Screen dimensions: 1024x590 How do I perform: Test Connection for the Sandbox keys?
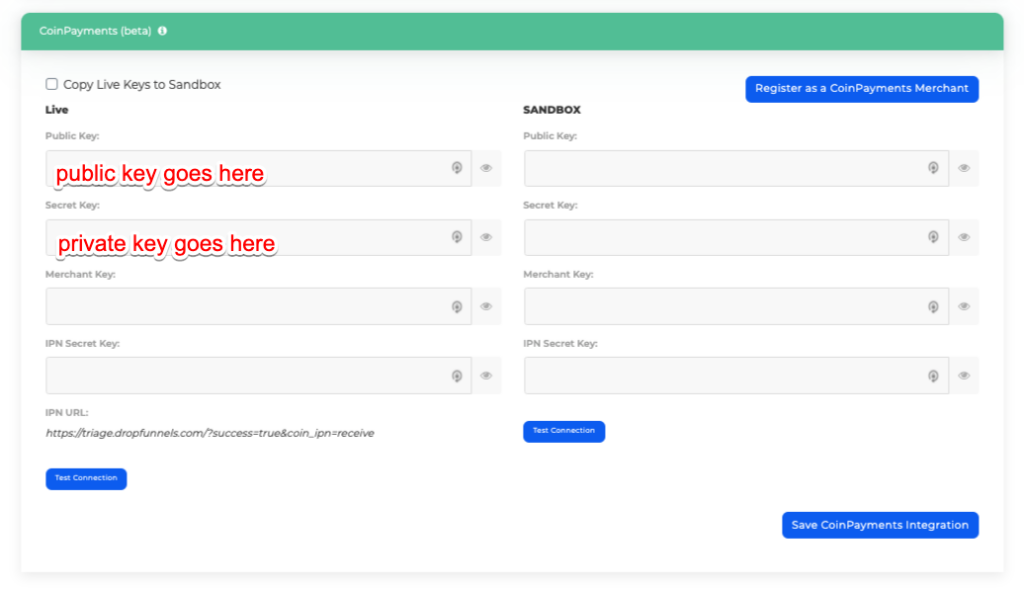[x=564, y=431]
